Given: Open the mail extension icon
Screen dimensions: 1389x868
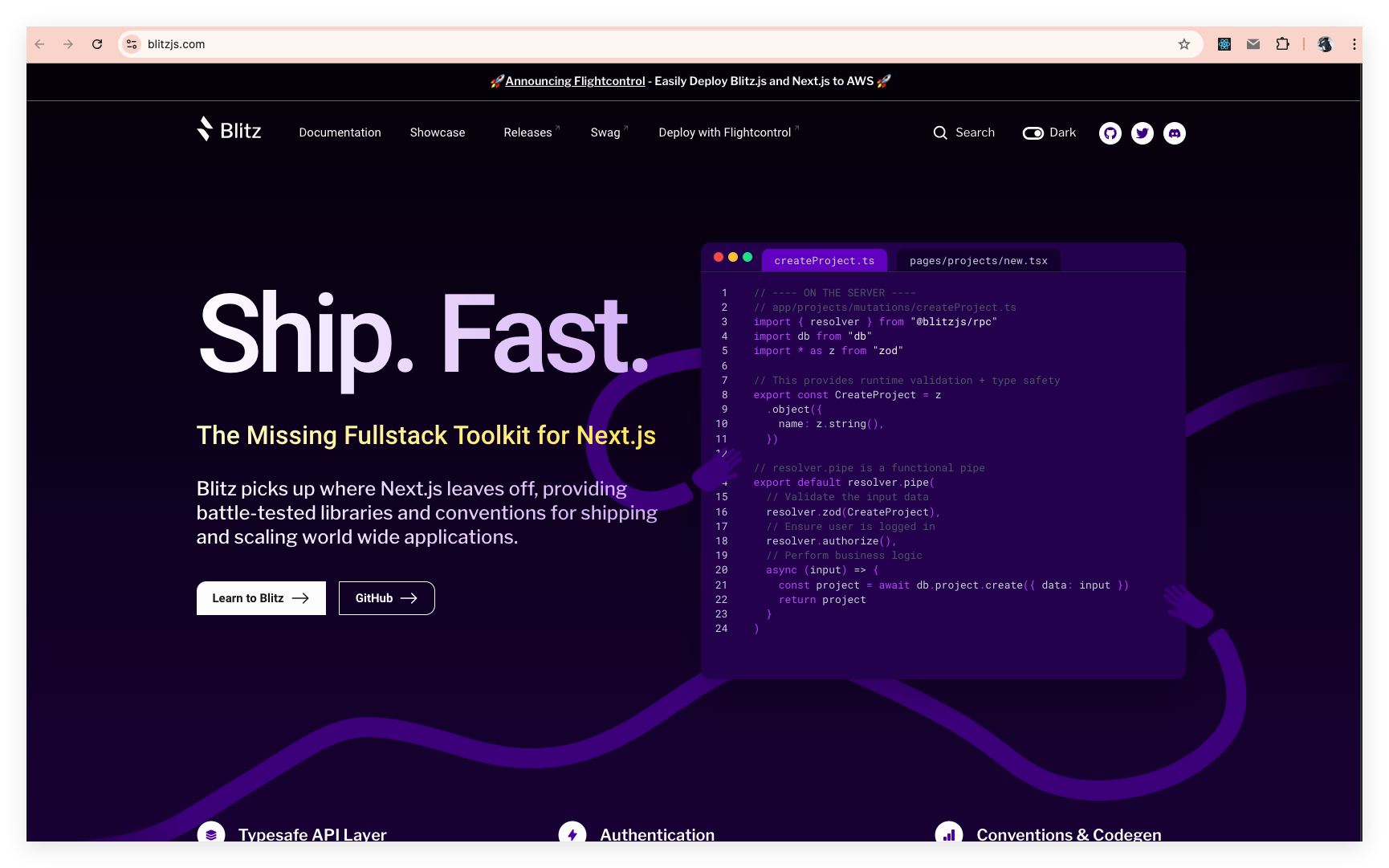Looking at the screenshot, I should 1253,44.
